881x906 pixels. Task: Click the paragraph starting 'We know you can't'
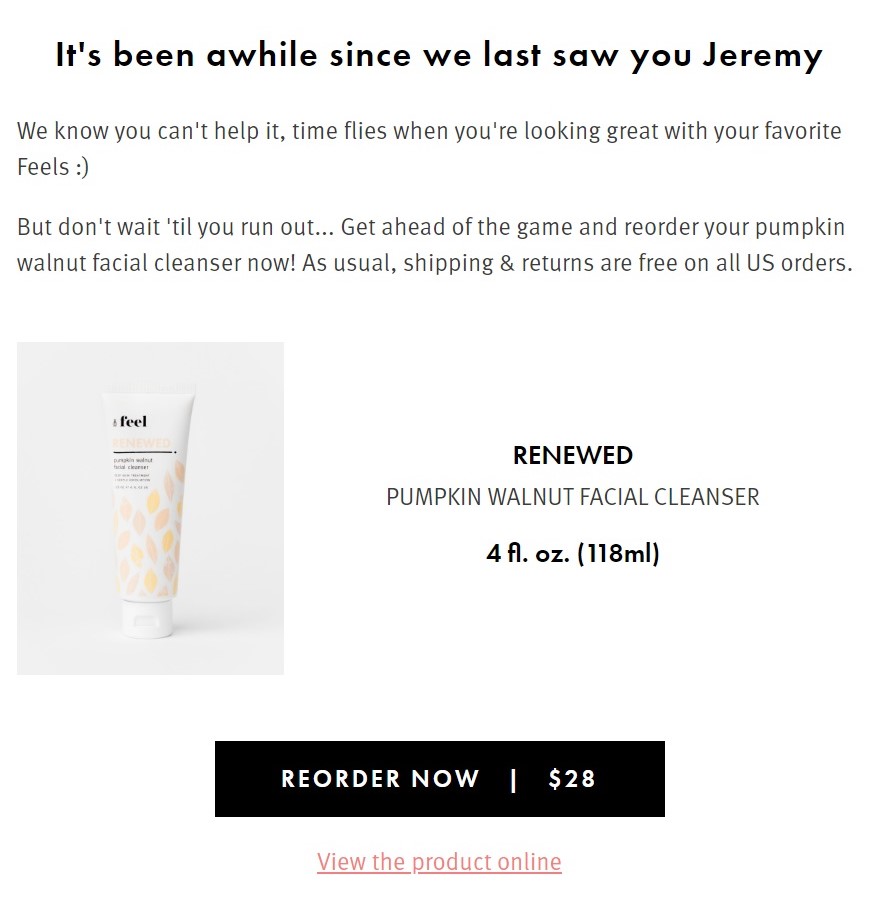click(x=429, y=148)
